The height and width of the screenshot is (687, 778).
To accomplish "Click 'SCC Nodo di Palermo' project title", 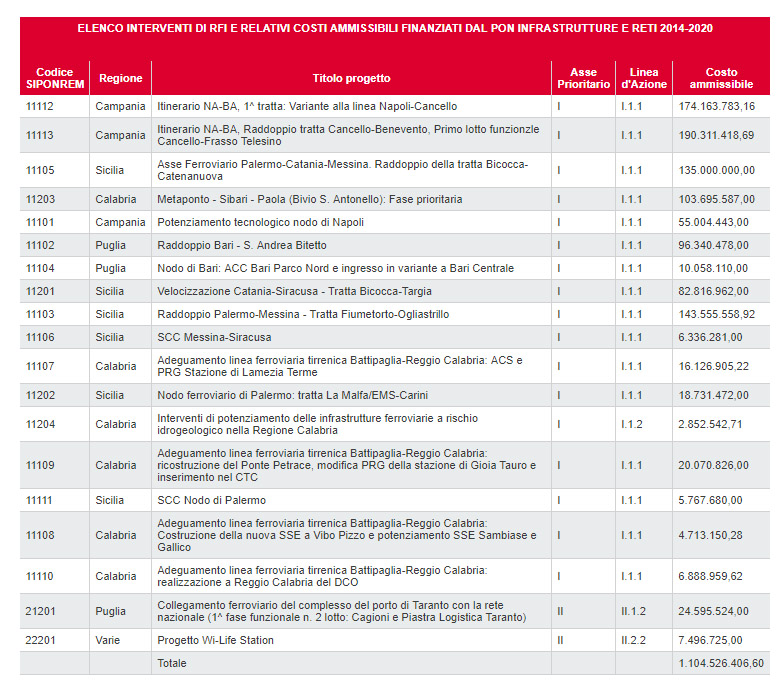I will click(x=211, y=500).
